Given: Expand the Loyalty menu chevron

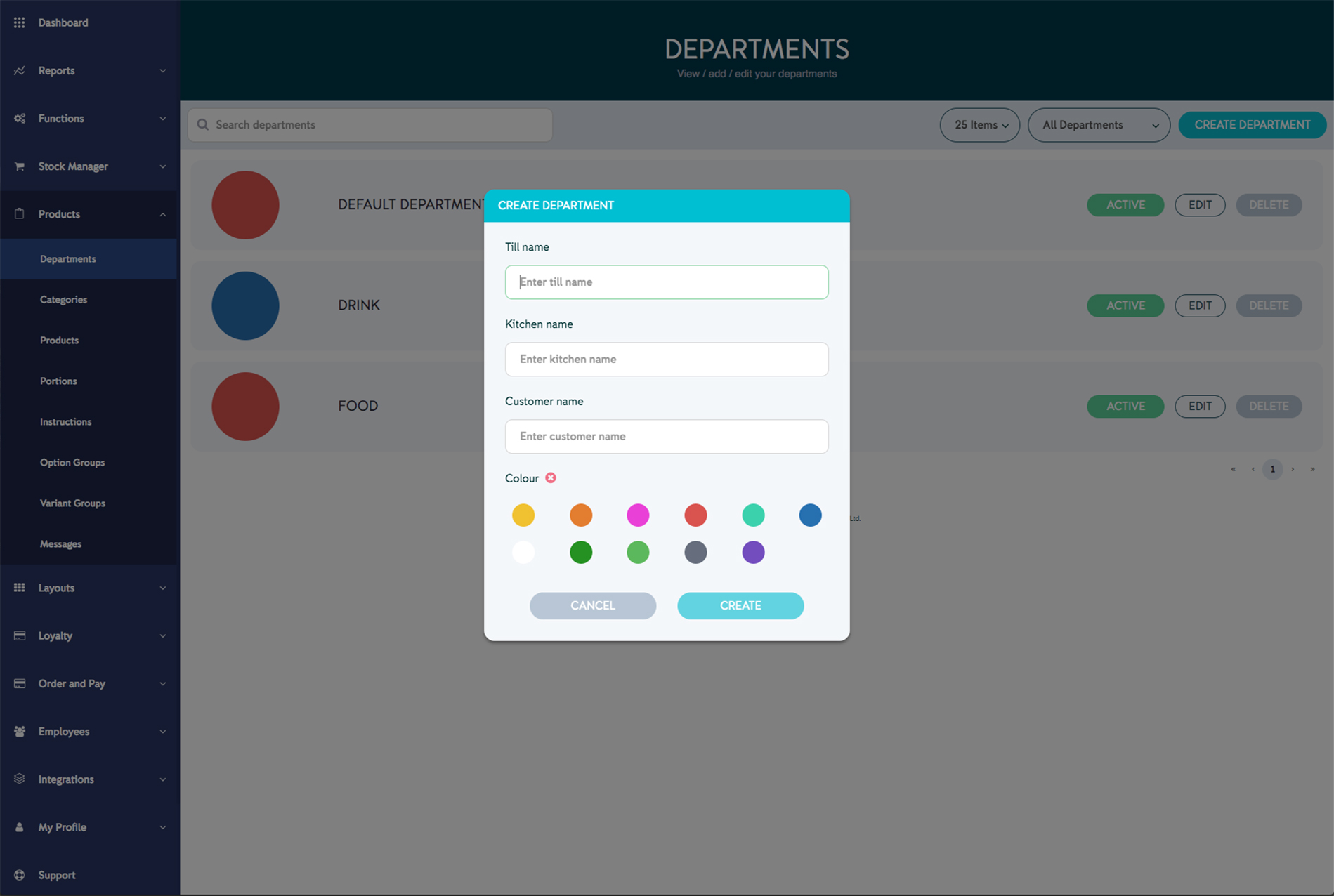Looking at the screenshot, I should 163,635.
